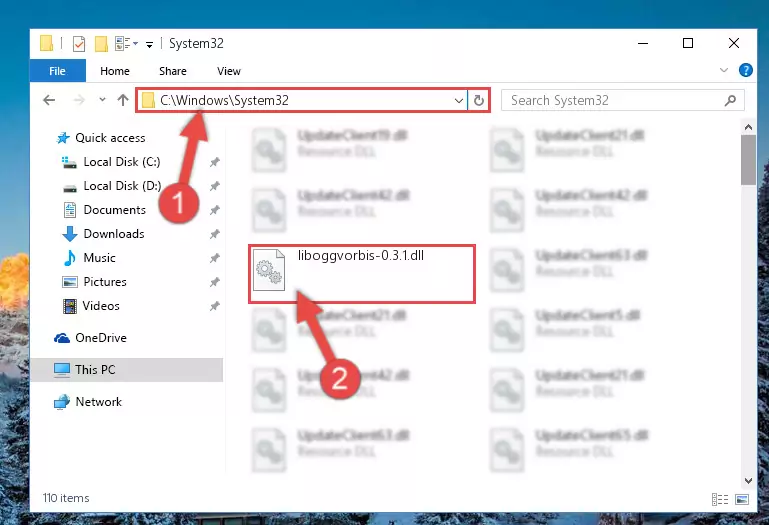Go forward with the Forward arrow
Screen dimensions: 769x525
click(78, 101)
